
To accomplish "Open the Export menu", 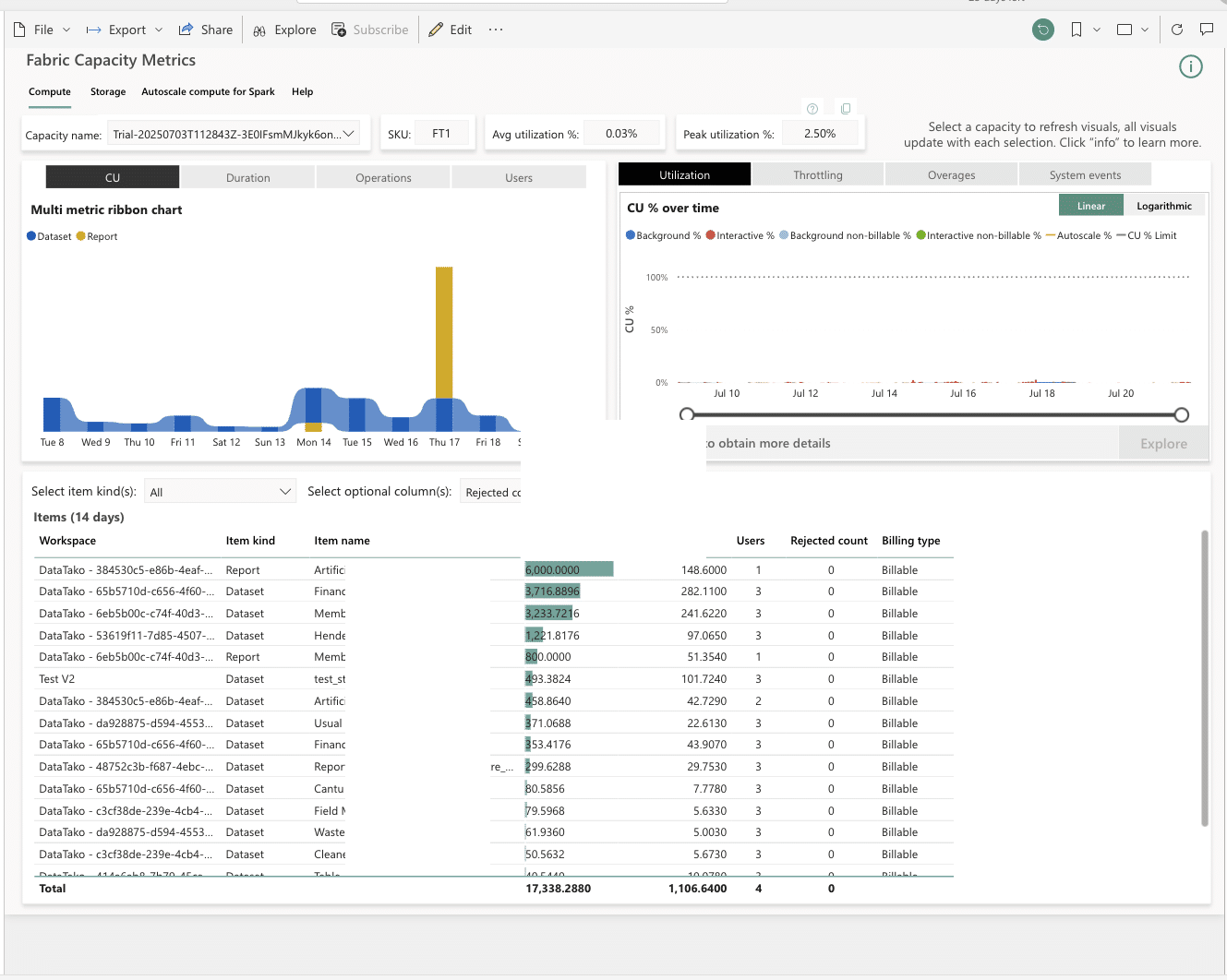I will [125, 30].
